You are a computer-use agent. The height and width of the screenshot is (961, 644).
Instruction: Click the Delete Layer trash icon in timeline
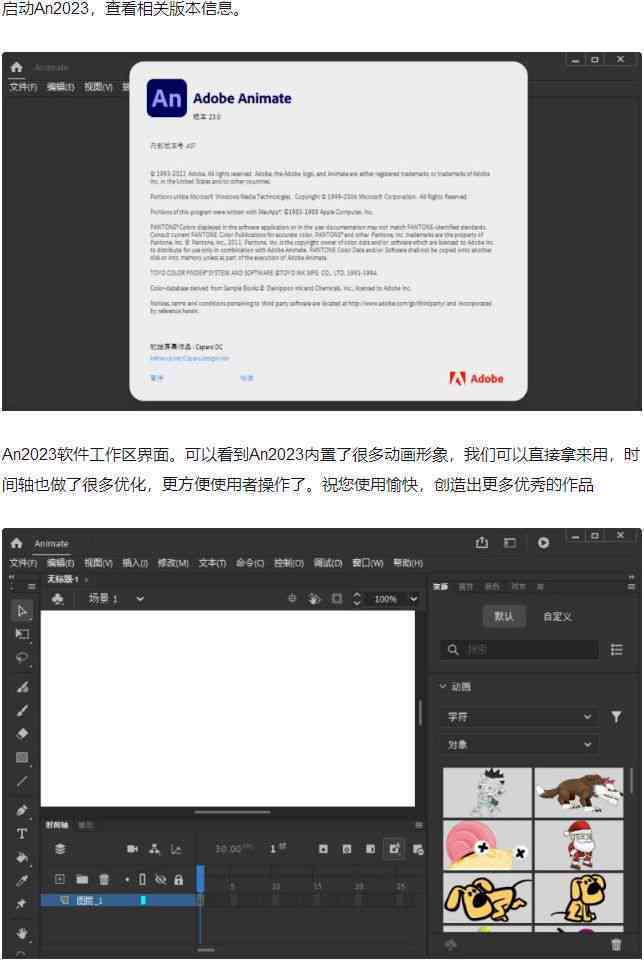(104, 879)
